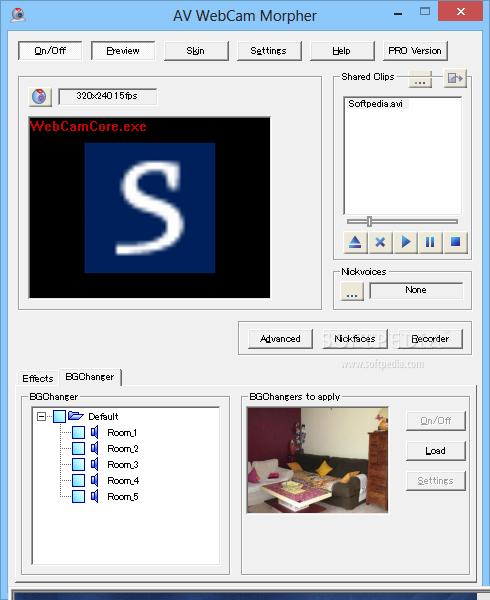Screen dimensions: 490x600
Task: Click the webcam source icon beside resolution
Action: point(40,96)
